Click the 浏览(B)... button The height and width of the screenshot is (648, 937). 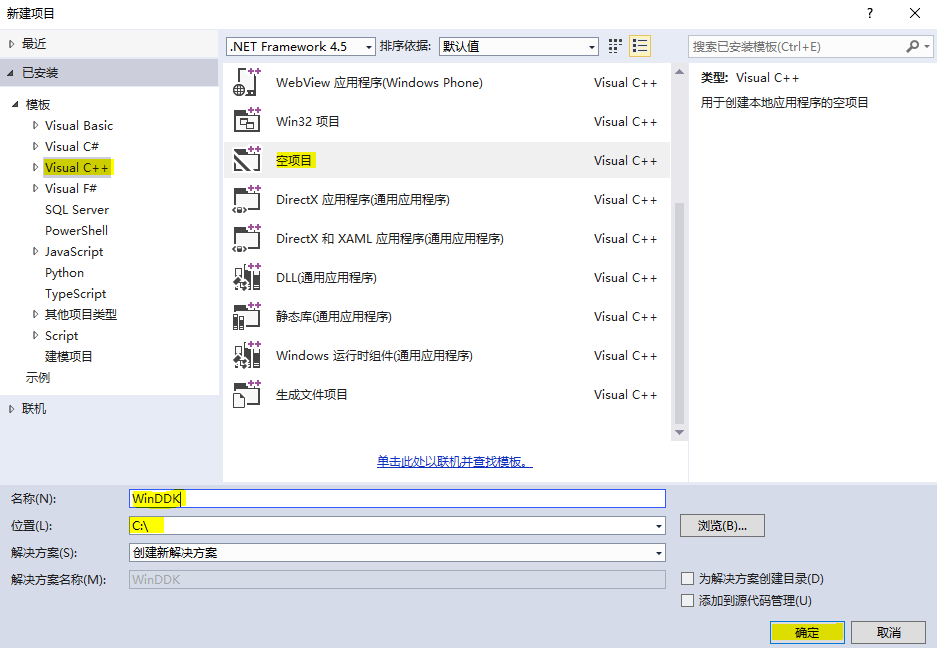point(722,526)
